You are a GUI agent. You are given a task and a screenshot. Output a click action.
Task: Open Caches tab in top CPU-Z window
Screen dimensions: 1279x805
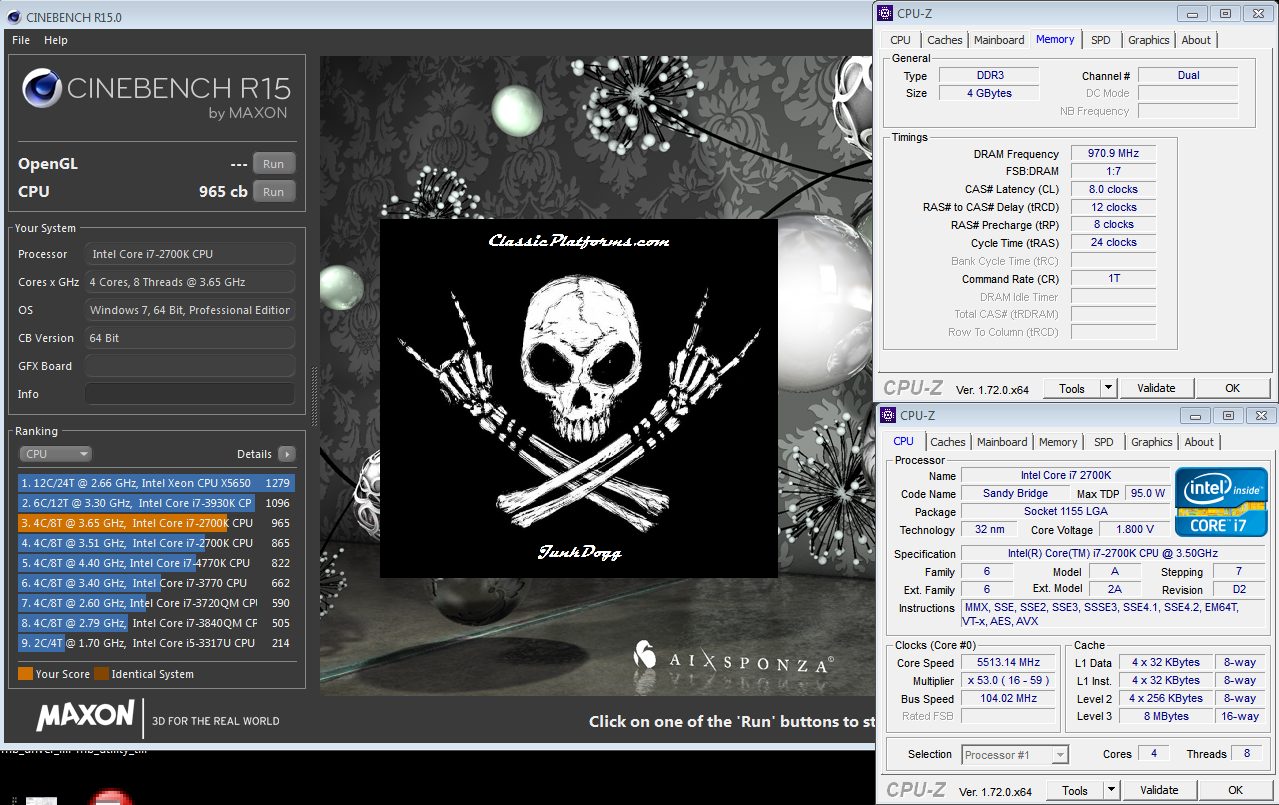point(944,40)
